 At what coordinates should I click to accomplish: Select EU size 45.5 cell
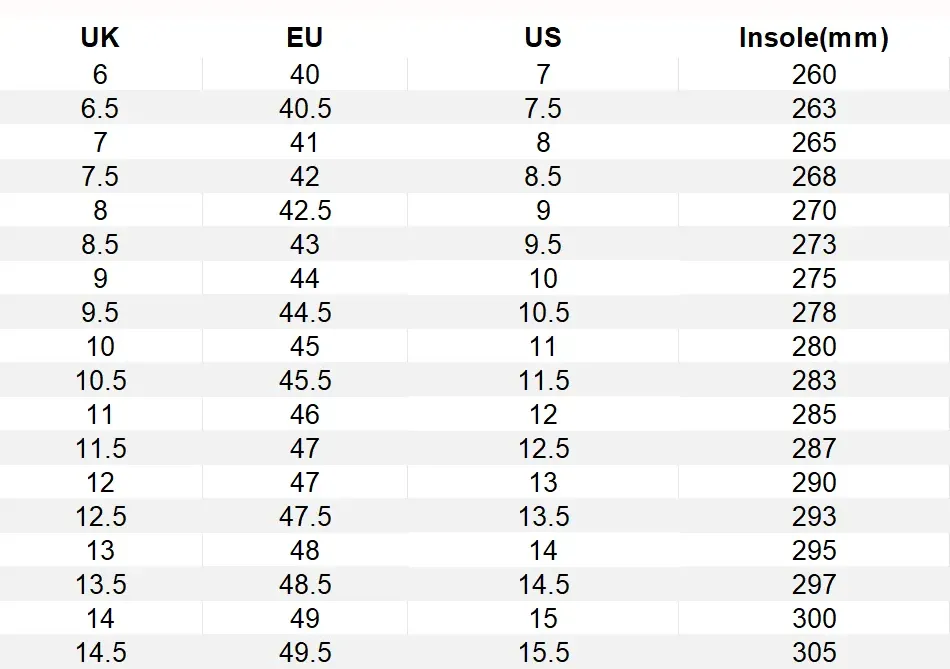click(304, 380)
